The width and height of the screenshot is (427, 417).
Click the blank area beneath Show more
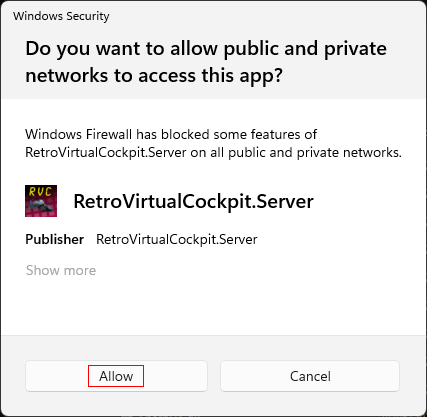(x=213, y=307)
